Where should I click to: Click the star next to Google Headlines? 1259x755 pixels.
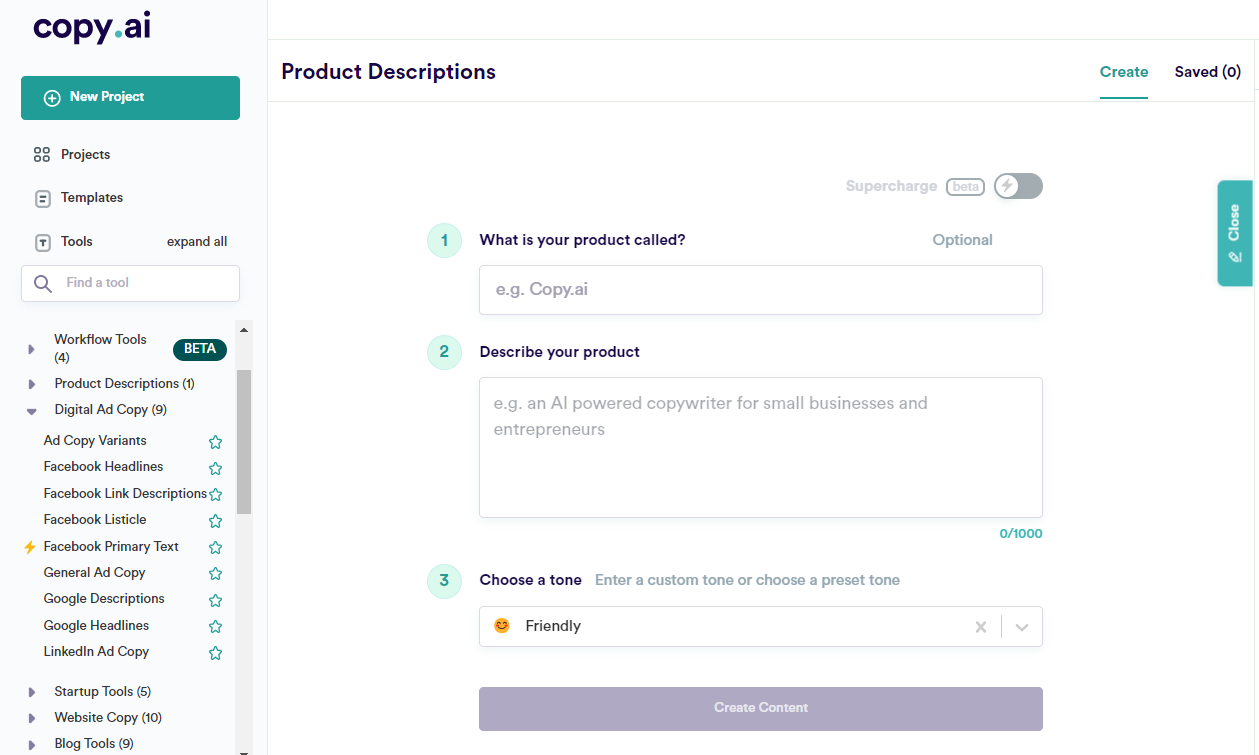215,627
